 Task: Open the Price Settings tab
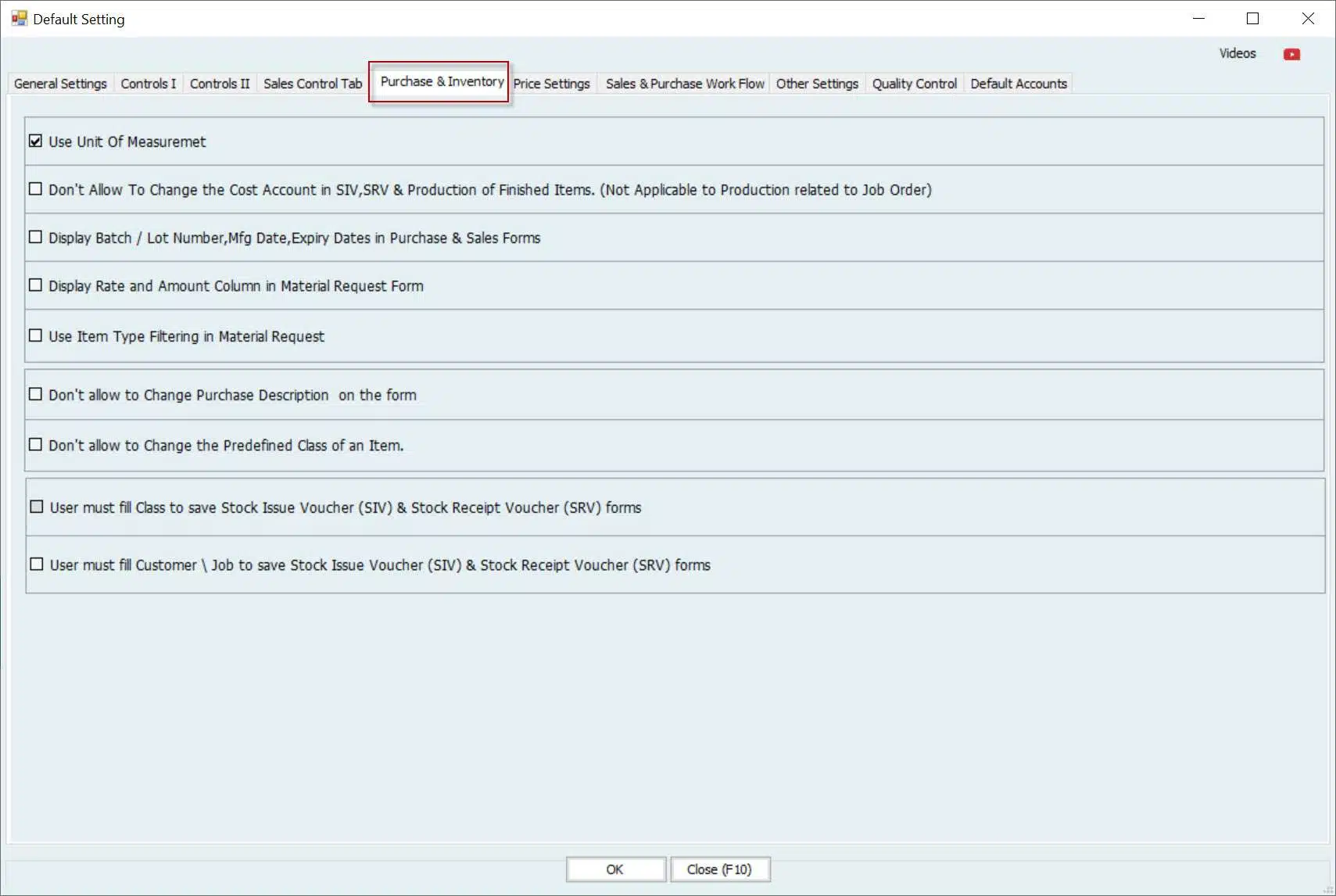click(x=552, y=84)
